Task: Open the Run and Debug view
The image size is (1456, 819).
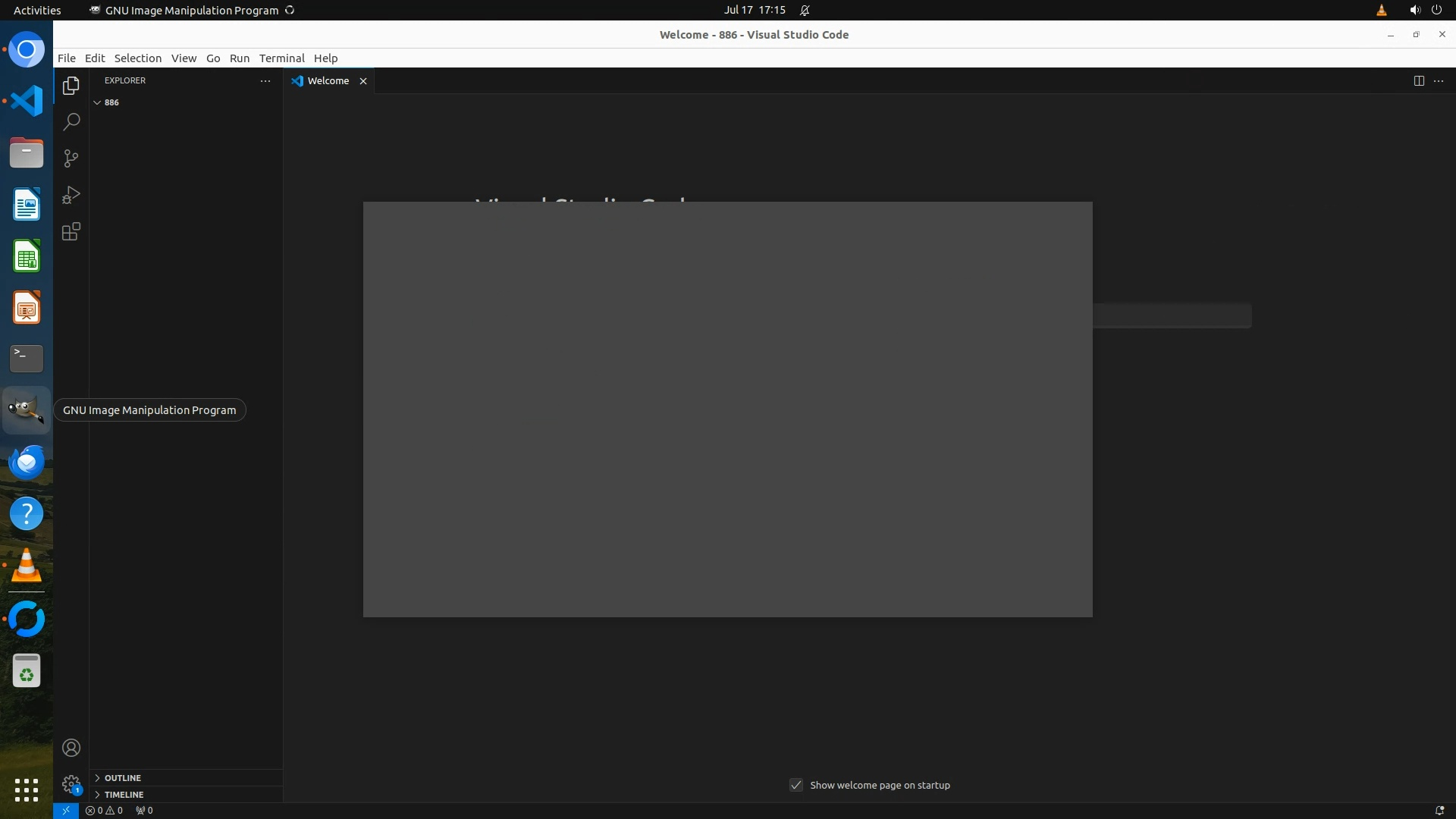Action: (x=71, y=195)
